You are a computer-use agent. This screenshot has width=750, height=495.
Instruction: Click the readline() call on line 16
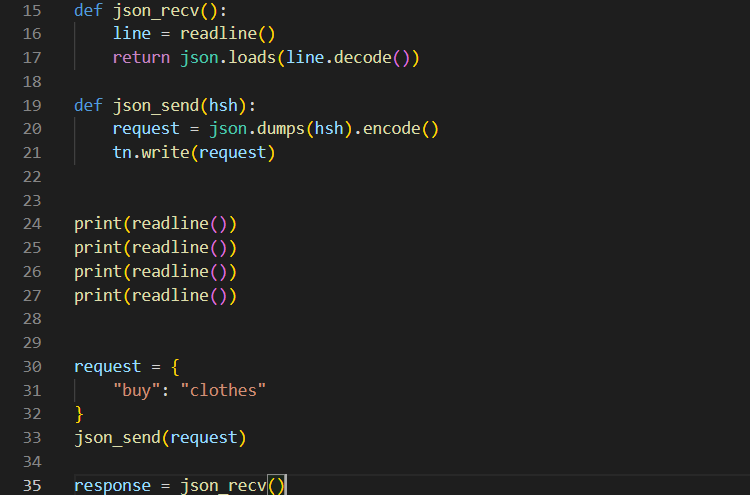[x=228, y=33]
